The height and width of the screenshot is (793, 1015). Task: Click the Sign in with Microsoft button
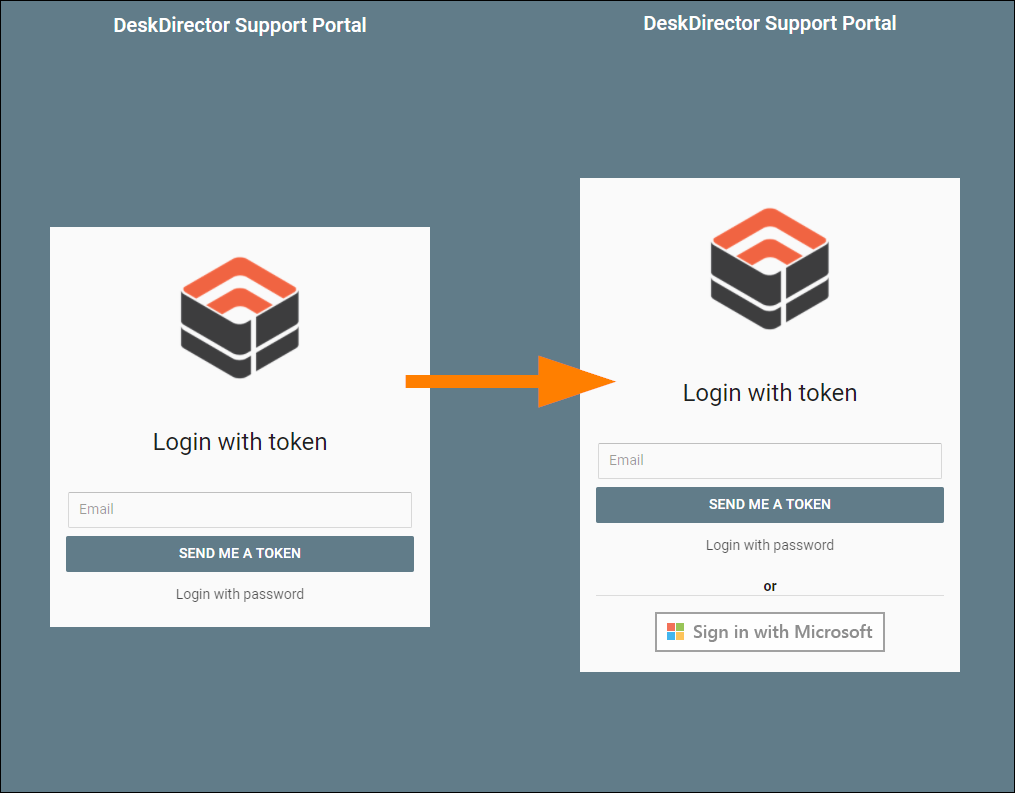(770, 632)
